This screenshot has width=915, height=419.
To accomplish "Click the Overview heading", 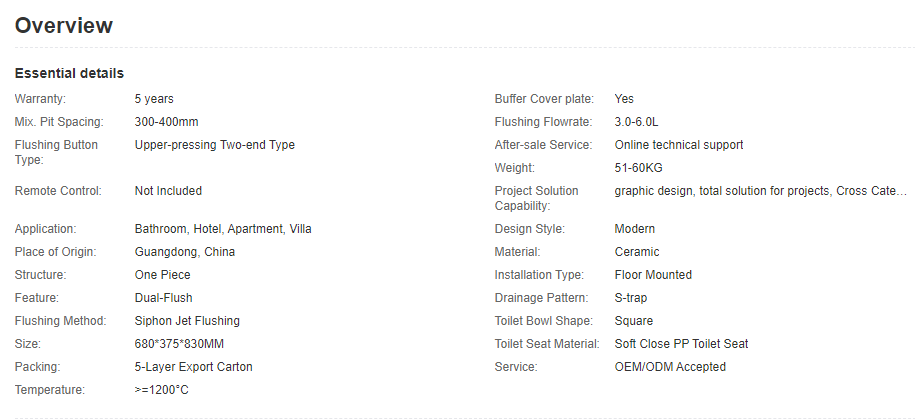I will point(64,26).
